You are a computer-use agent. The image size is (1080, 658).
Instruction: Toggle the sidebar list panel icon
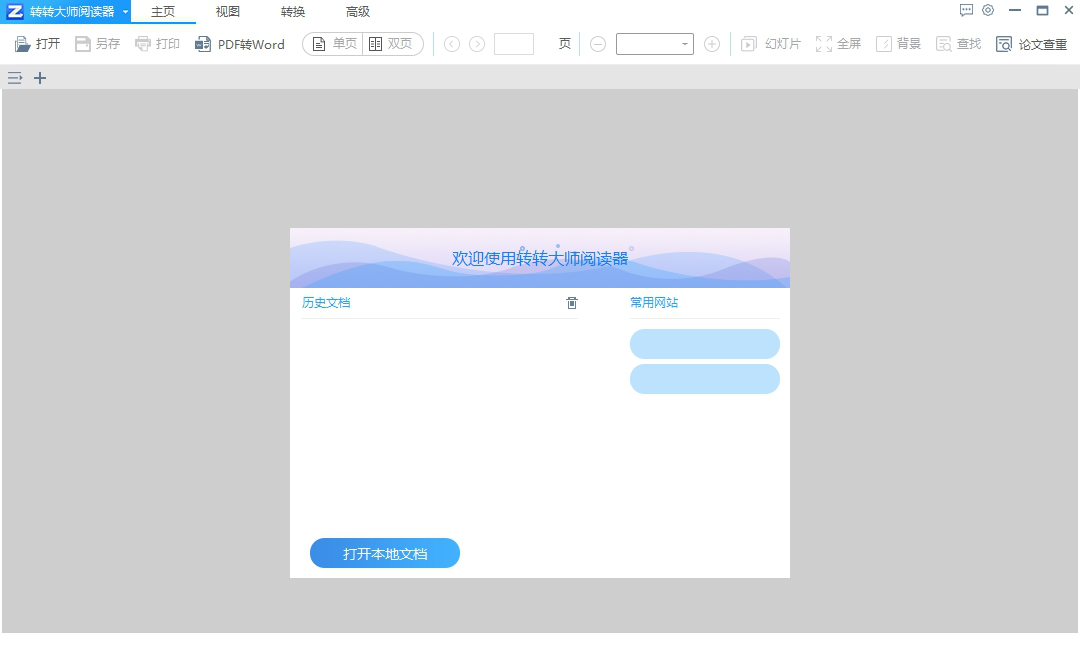pyautogui.click(x=14, y=78)
